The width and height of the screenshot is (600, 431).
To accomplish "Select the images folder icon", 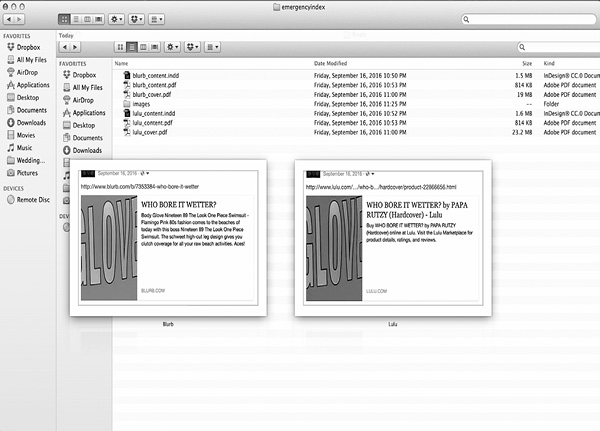I will point(127,104).
